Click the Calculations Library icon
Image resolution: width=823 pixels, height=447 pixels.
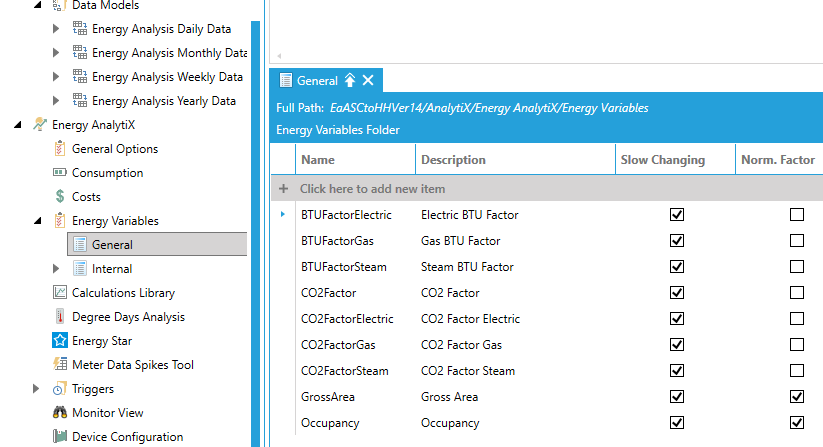coord(60,293)
